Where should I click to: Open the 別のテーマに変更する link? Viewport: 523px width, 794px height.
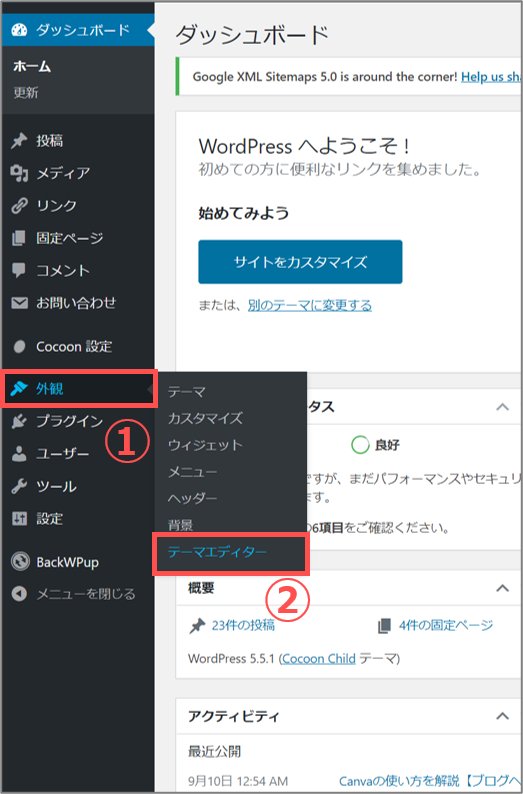pos(310,305)
